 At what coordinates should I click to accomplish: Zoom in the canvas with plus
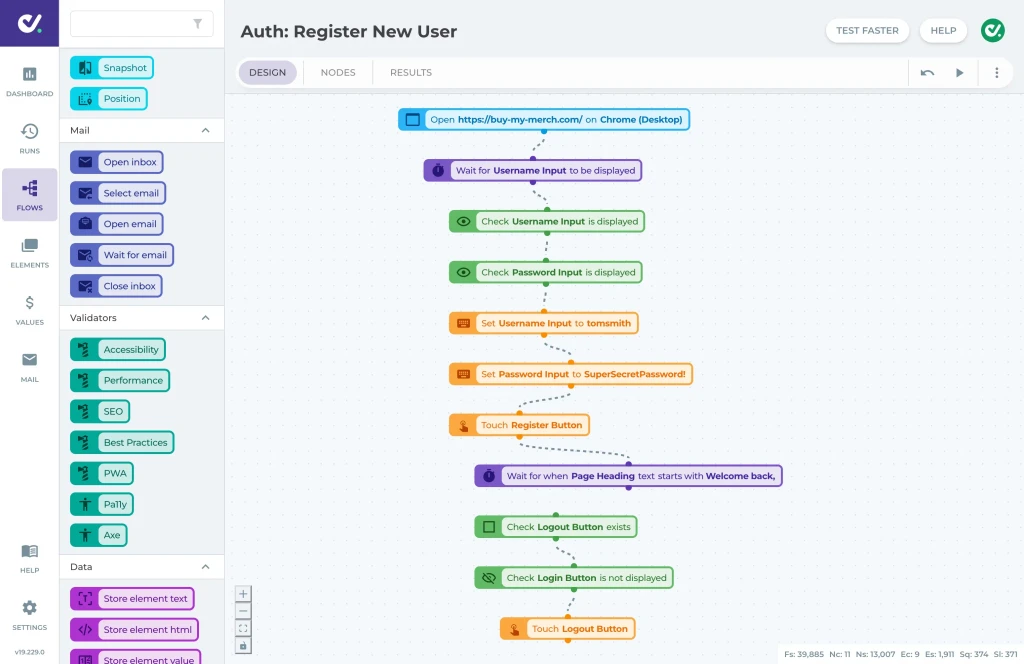coord(243,593)
